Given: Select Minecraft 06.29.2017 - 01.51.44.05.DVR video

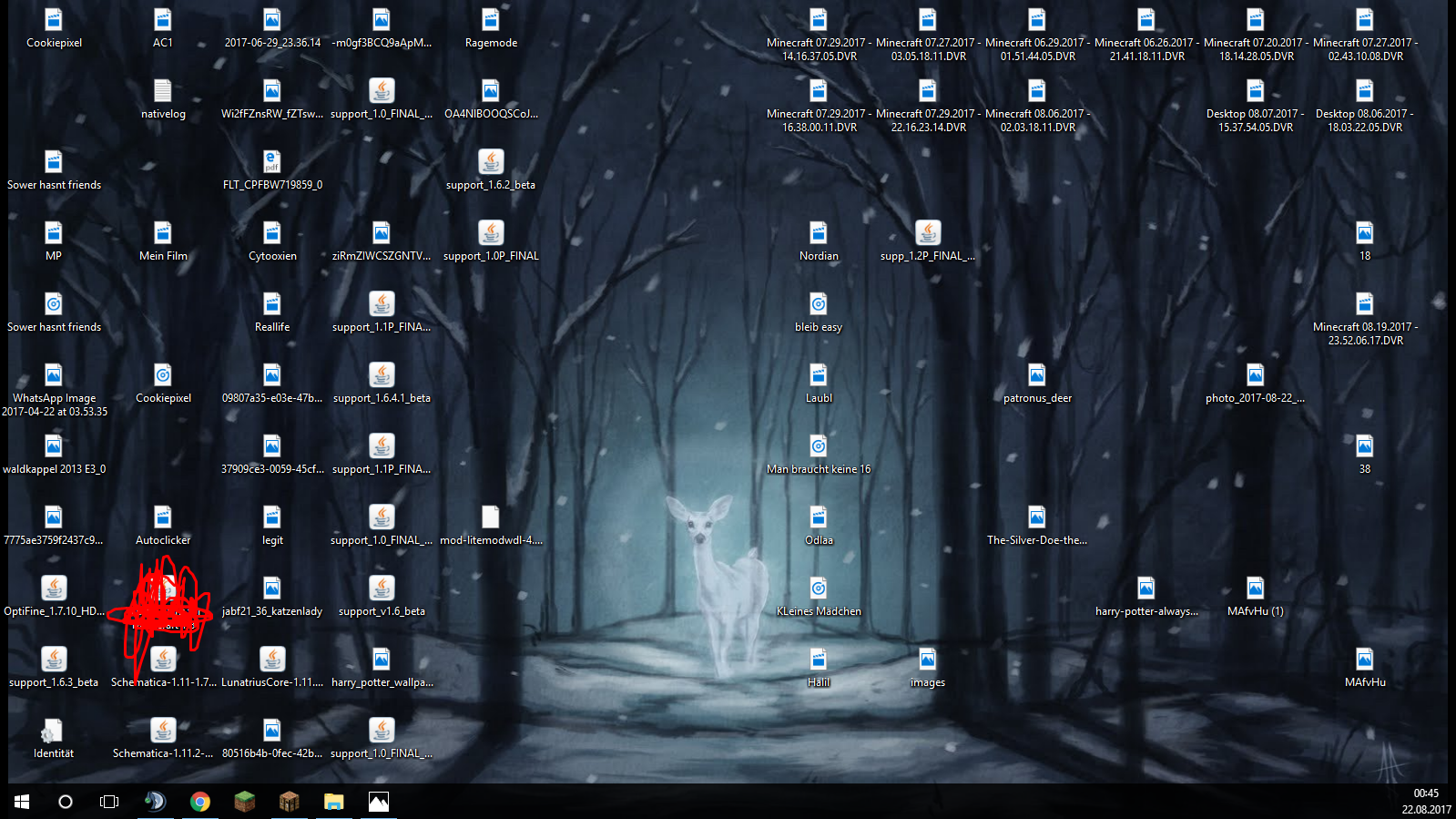Looking at the screenshot, I should tap(1037, 20).
